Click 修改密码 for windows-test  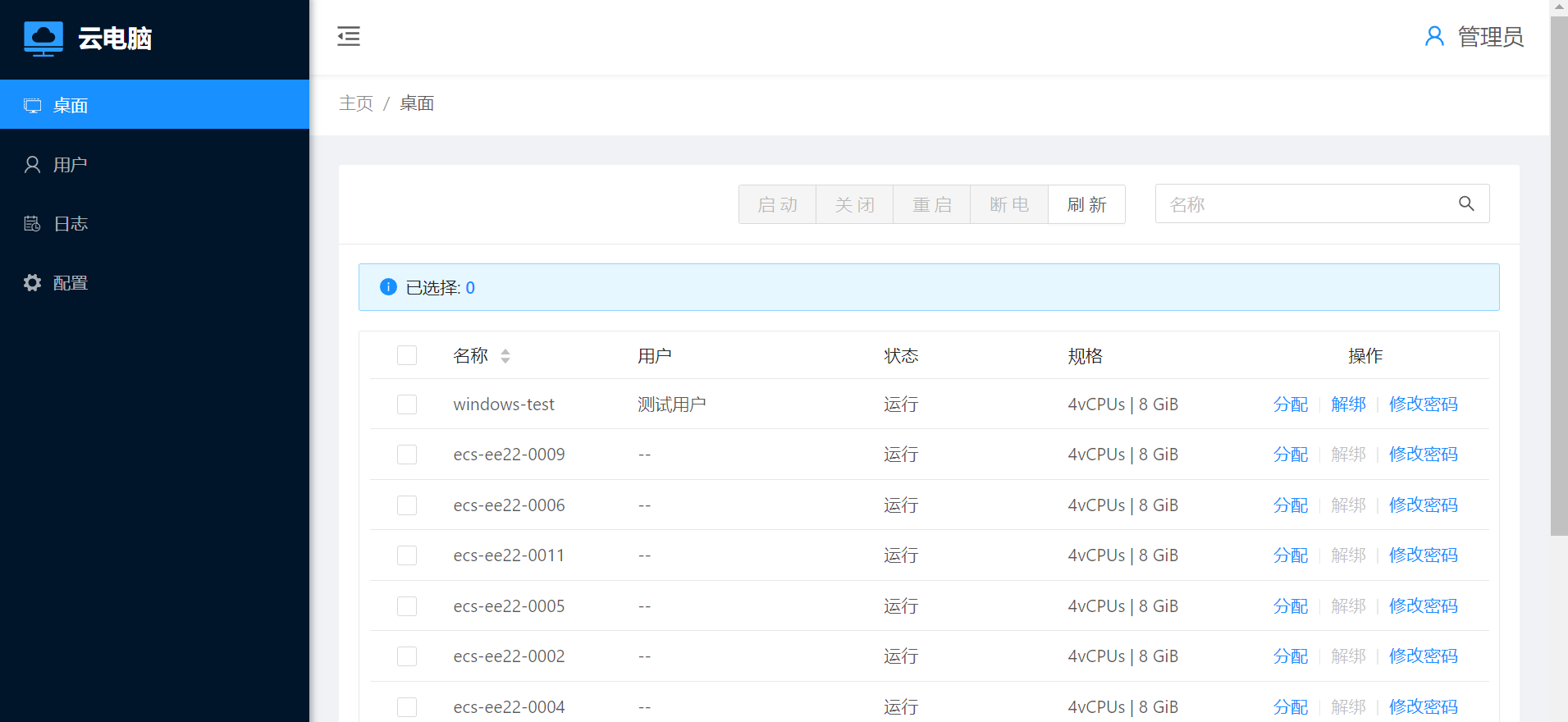[1424, 404]
